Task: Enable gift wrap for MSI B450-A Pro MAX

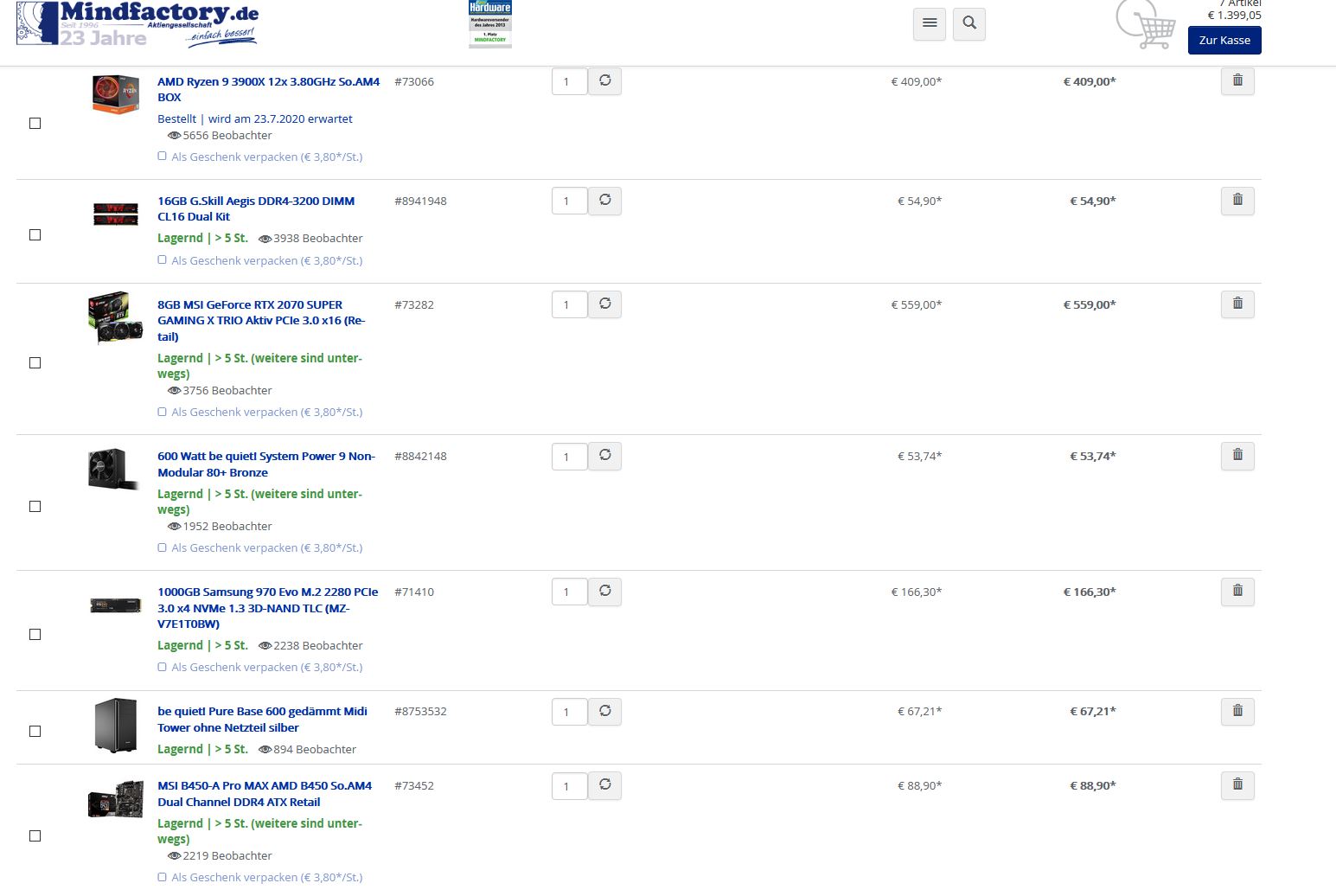Action: tap(162, 877)
